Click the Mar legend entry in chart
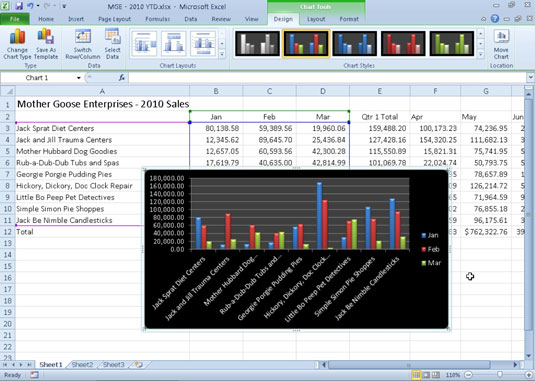 point(431,263)
